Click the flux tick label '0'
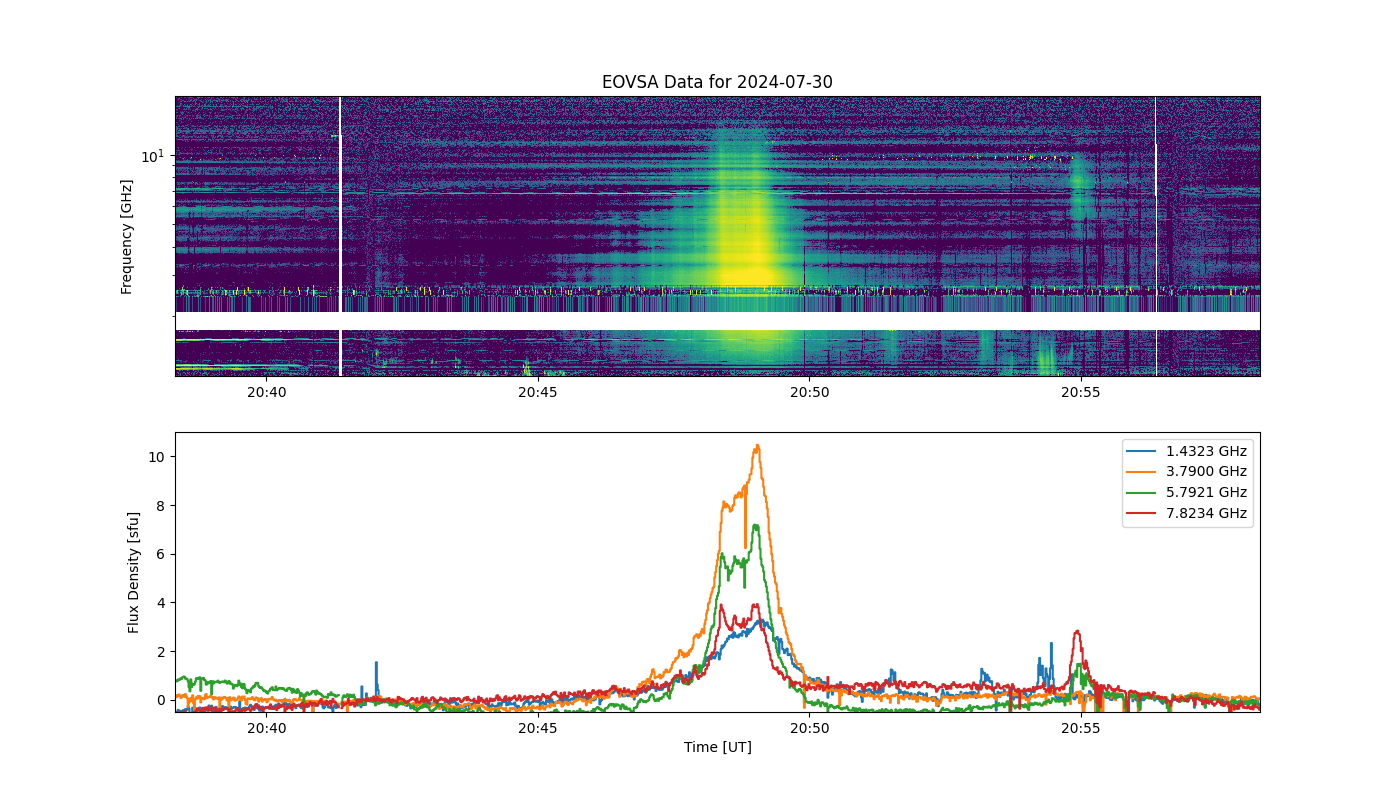 [162, 700]
